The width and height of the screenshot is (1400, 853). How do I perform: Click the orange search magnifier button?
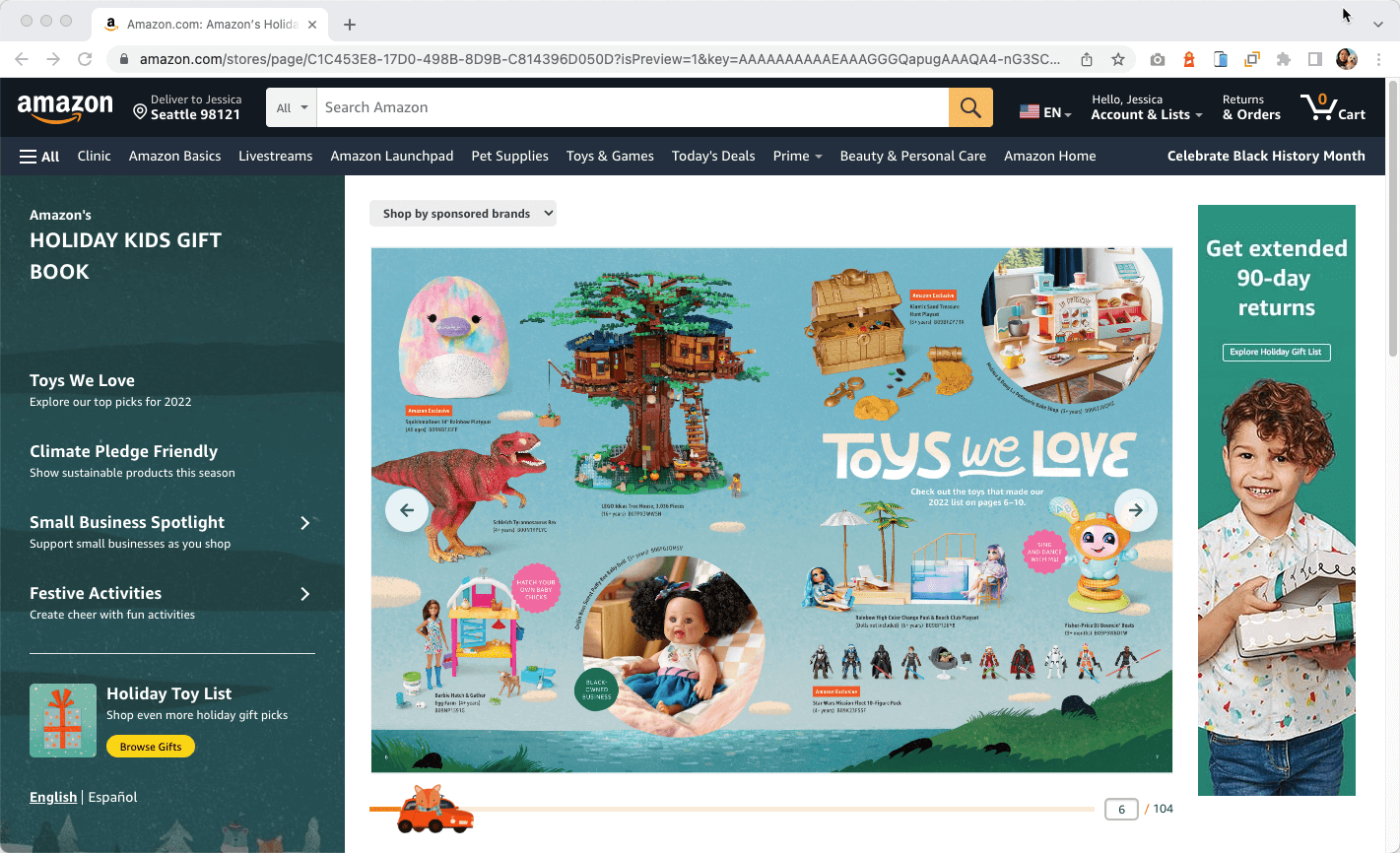970,107
